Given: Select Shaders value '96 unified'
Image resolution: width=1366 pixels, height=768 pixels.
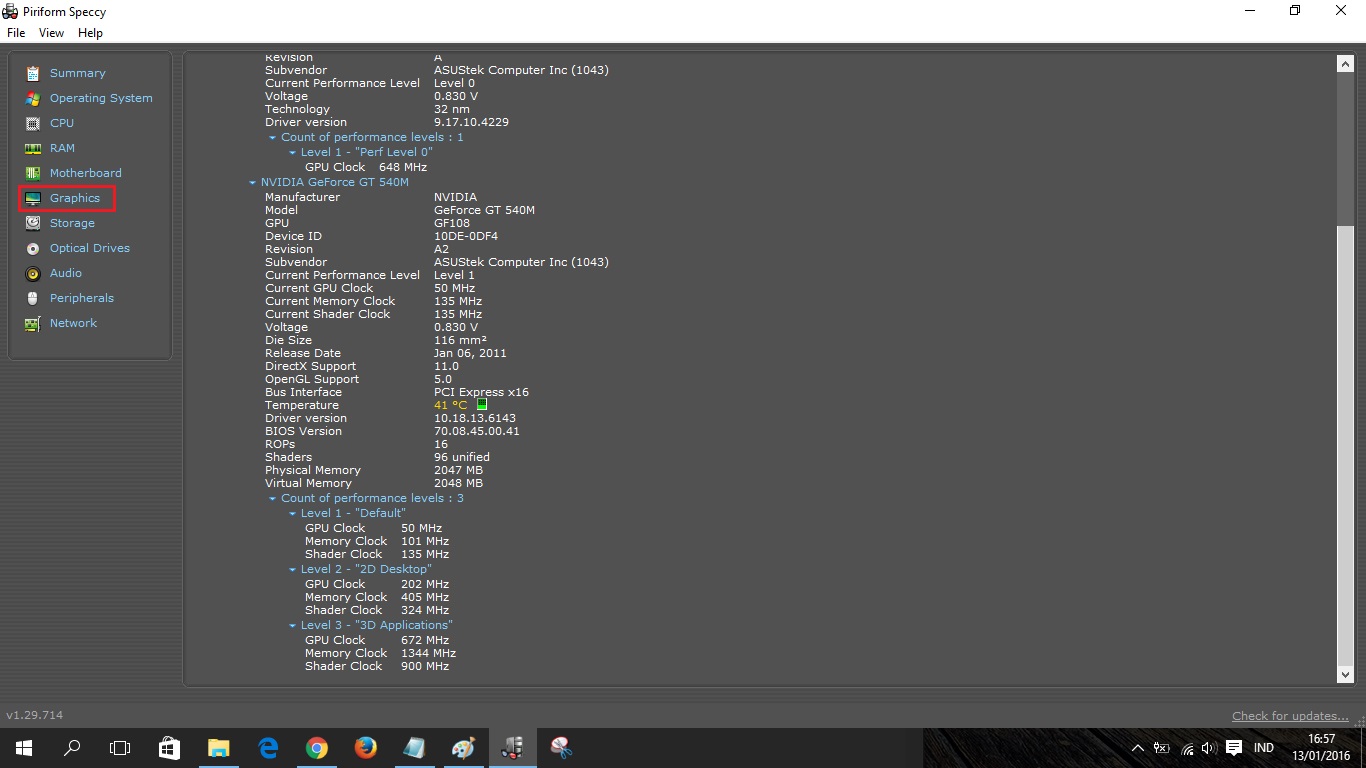Looking at the screenshot, I should pos(462,457).
